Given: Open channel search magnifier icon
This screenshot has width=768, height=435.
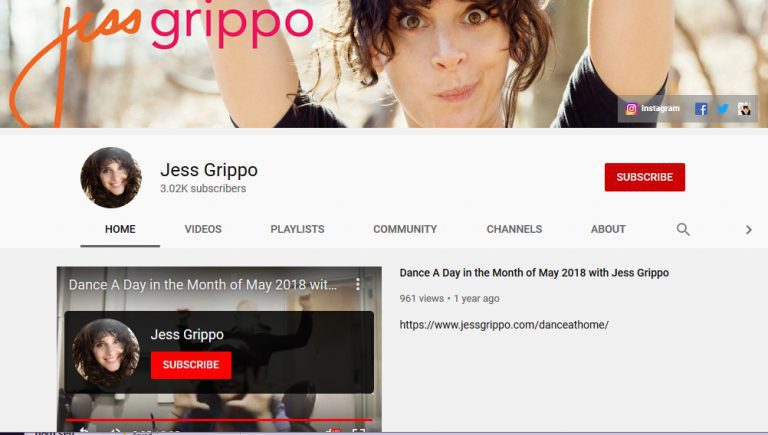Looking at the screenshot, I should 683,229.
